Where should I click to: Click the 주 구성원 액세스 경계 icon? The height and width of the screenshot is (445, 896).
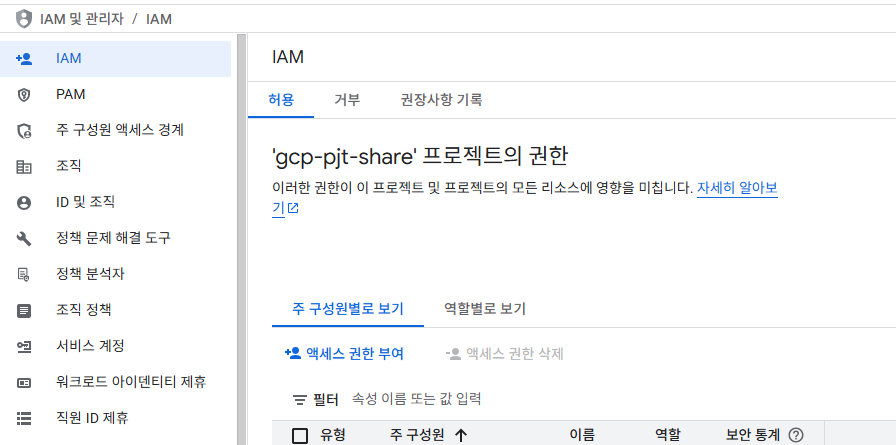pos(24,131)
